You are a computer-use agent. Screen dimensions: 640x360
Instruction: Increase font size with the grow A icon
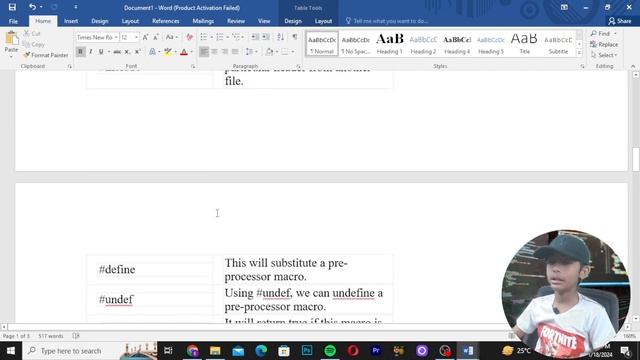pyautogui.click(x=145, y=37)
